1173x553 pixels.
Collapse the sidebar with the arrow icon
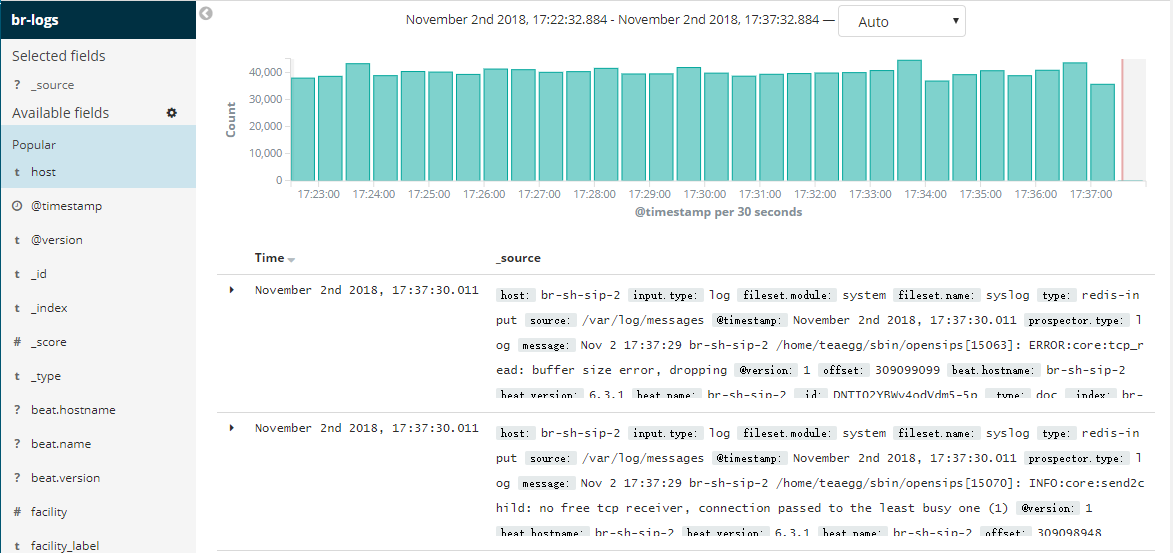pos(206,13)
